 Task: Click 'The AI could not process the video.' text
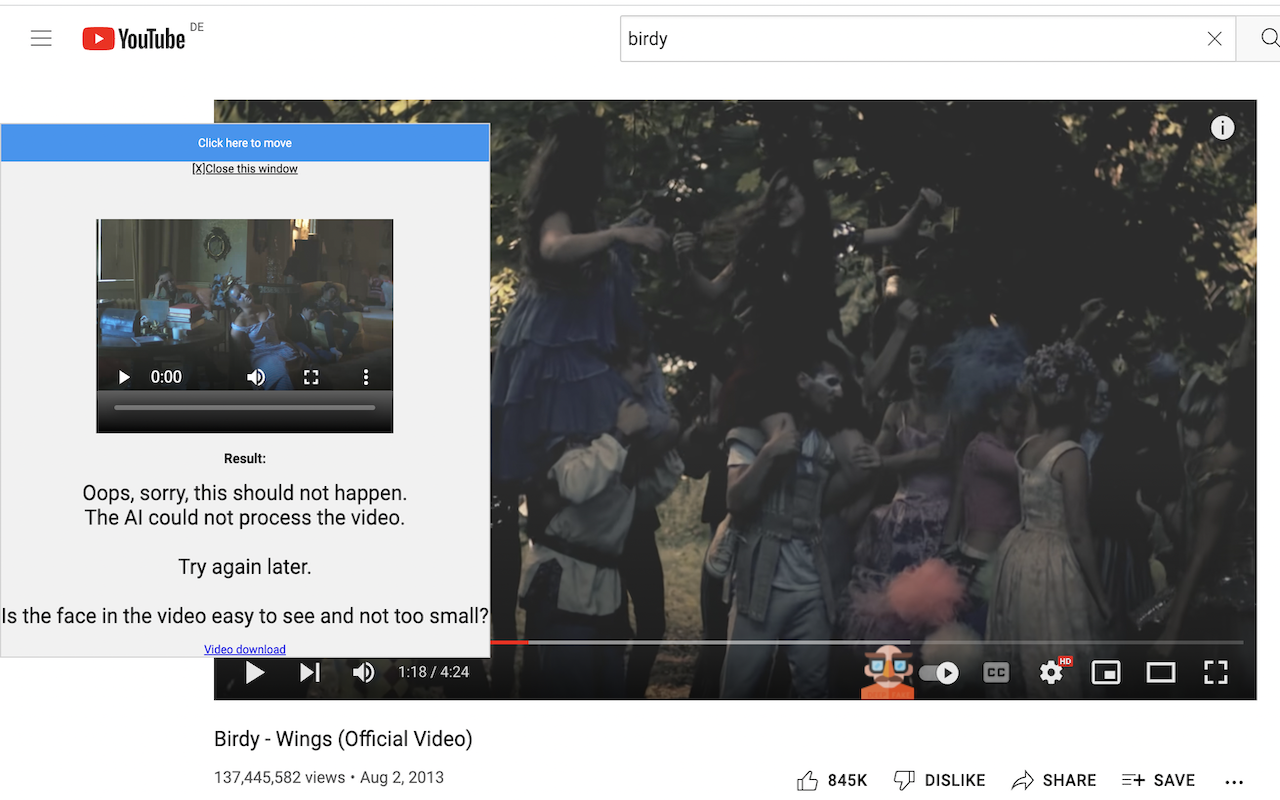coord(245,518)
